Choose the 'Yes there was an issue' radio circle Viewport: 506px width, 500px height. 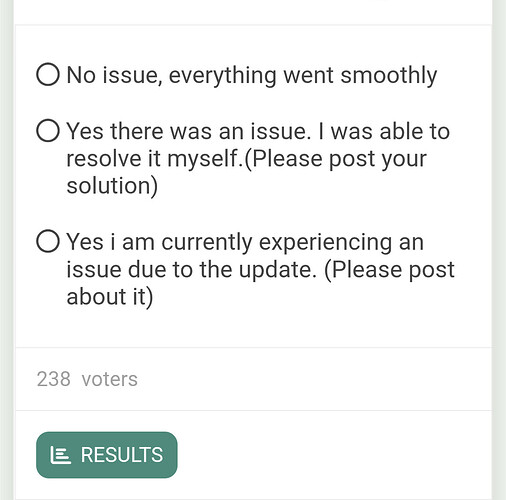[48, 131]
